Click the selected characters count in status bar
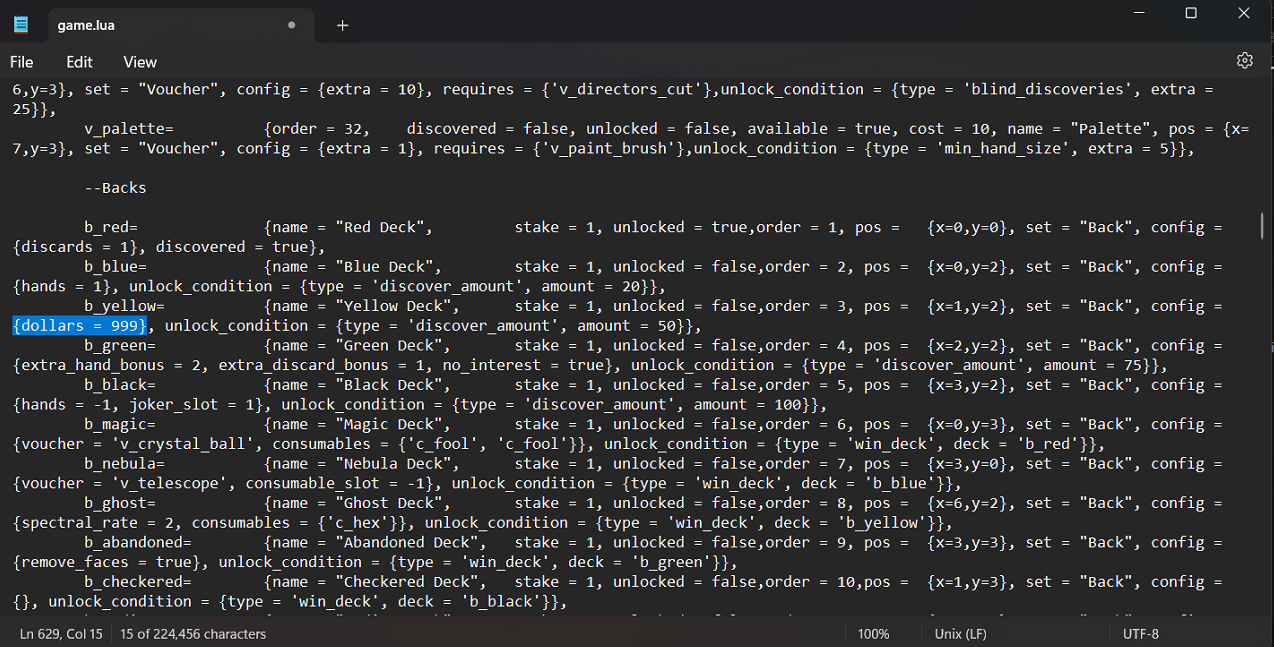This screenshot has width=1274, height=647. [193, 634]
